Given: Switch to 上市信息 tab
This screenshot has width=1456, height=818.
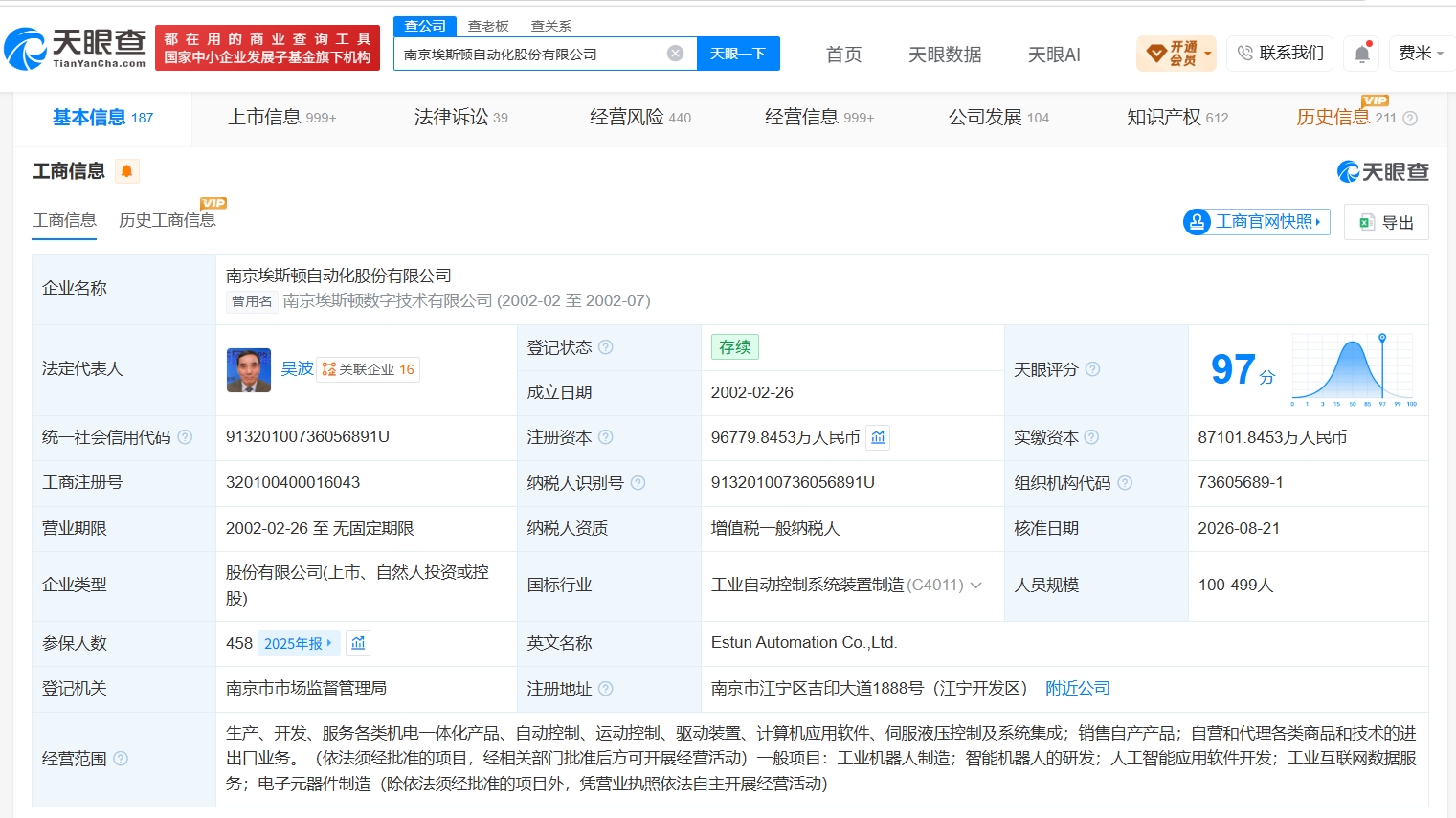Looking at the screenshot, I should tap(282, 118).
